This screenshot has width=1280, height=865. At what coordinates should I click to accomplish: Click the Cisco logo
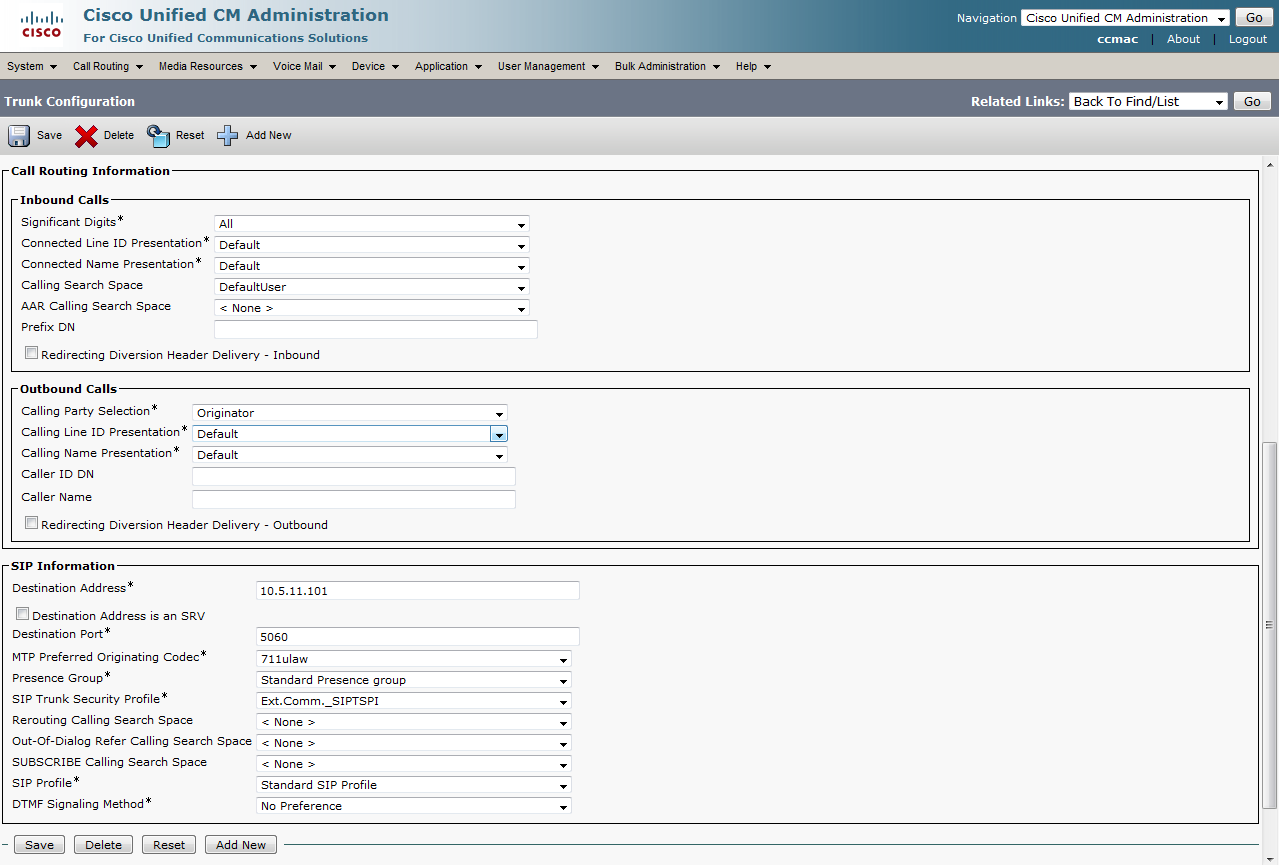(41, 25)
